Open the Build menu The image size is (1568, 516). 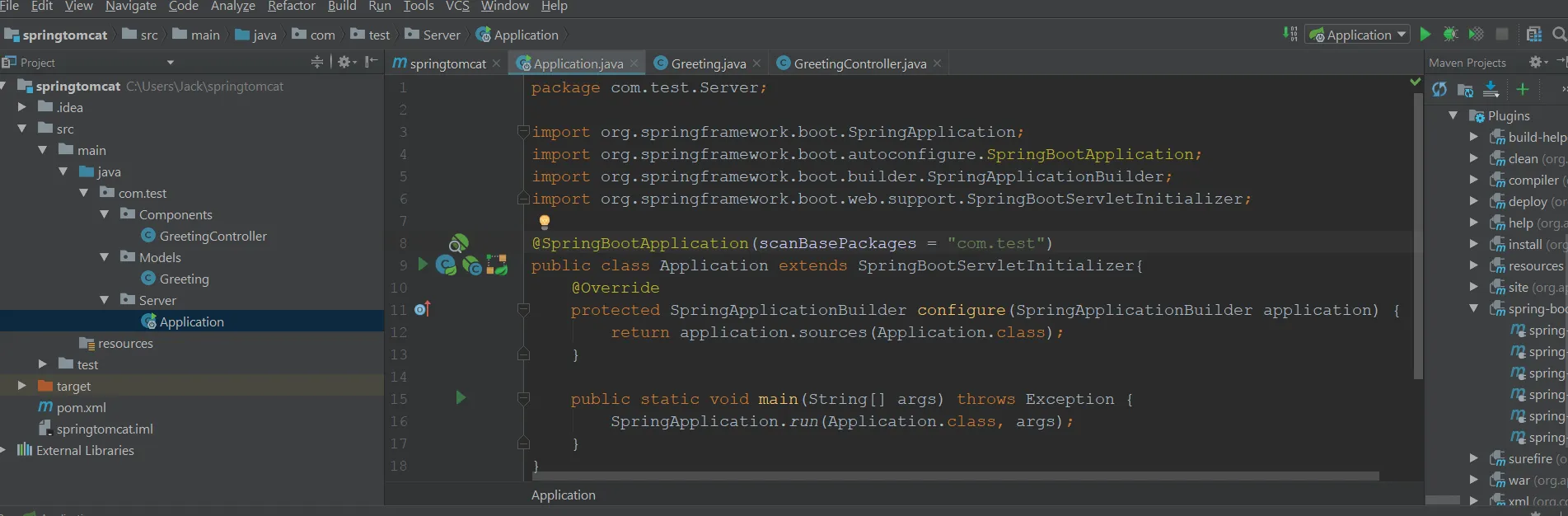pos(342,7)
